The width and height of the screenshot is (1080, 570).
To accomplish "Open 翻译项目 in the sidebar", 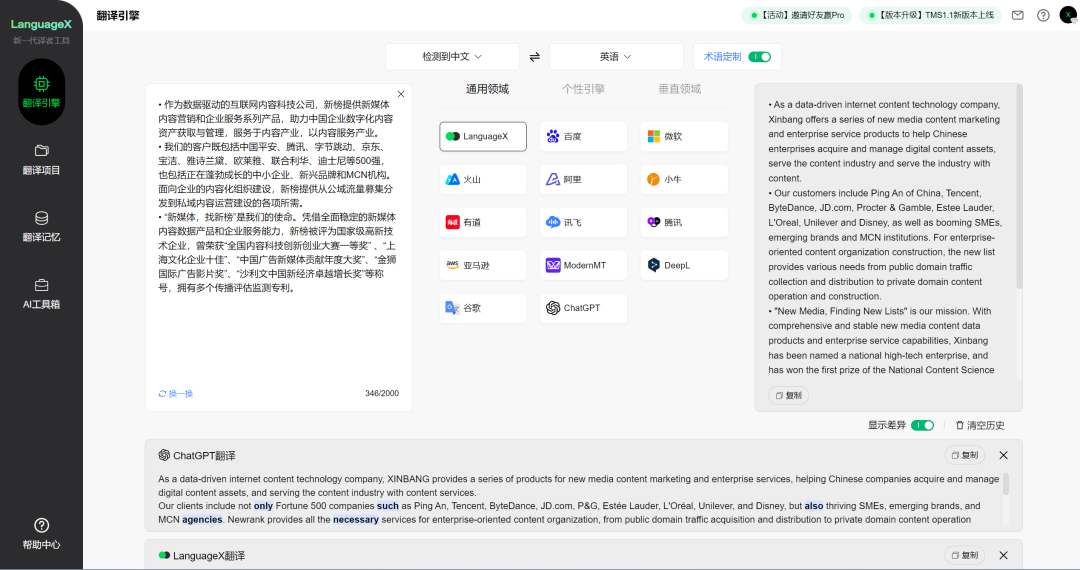I will point(41,159).
